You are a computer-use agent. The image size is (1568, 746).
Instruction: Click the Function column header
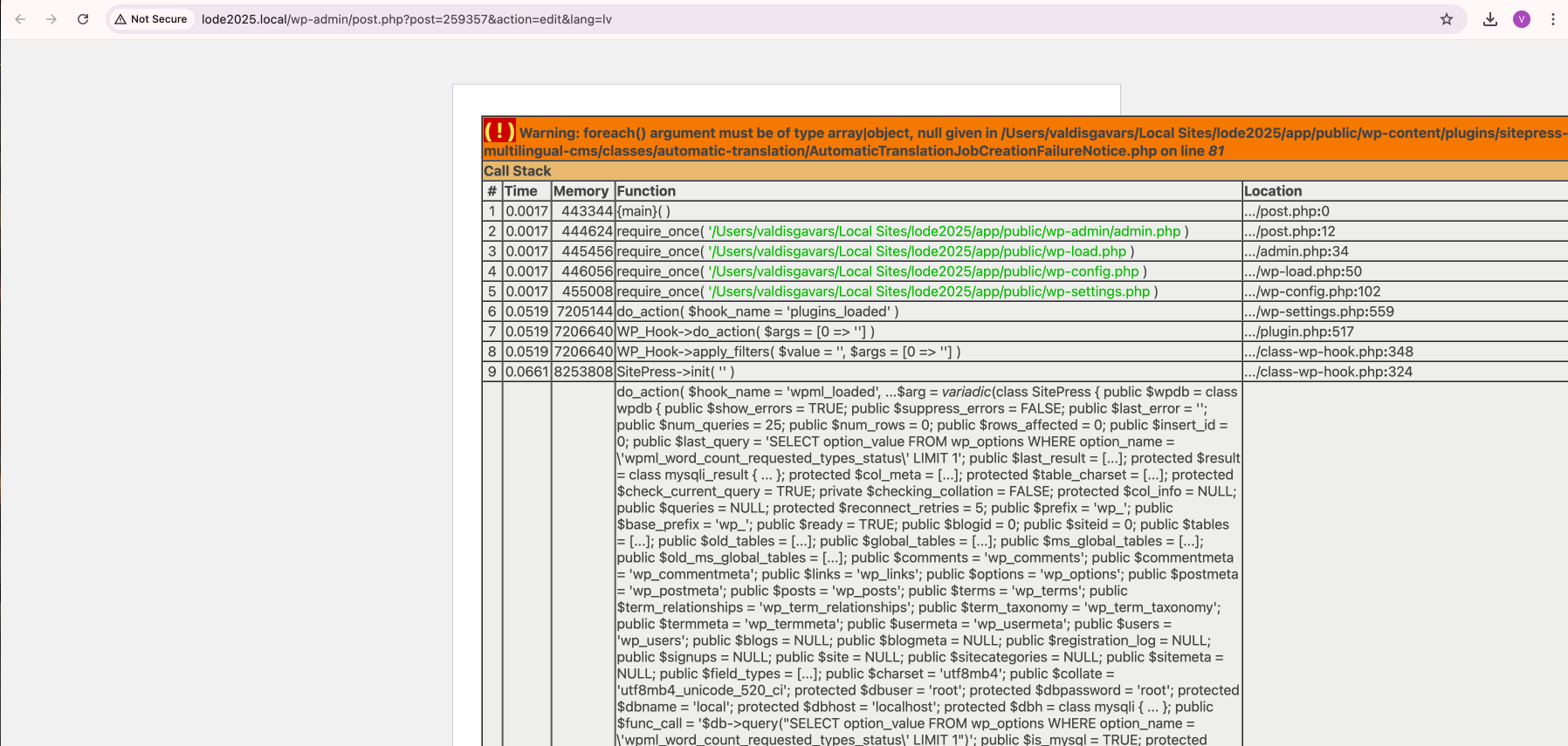click(646, 191)
